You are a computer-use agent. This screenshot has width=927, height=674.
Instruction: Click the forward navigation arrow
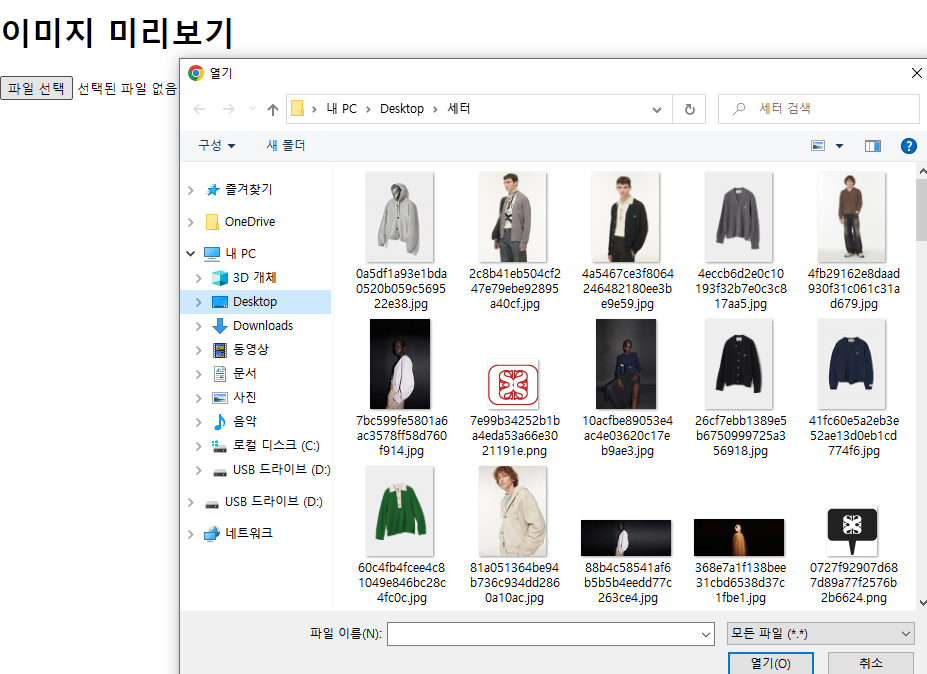point(229,109)
